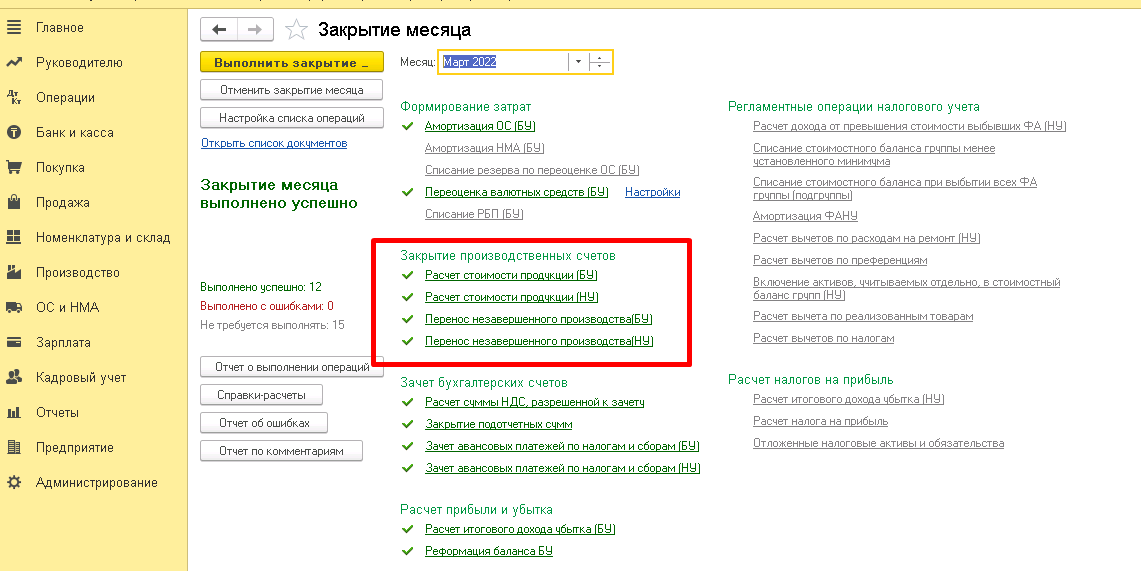The height and width of the screenshot is (571, 1141).
Task: Click the Отчет об ошибках button
Action: pyautogui.click(x=264, y=423)
